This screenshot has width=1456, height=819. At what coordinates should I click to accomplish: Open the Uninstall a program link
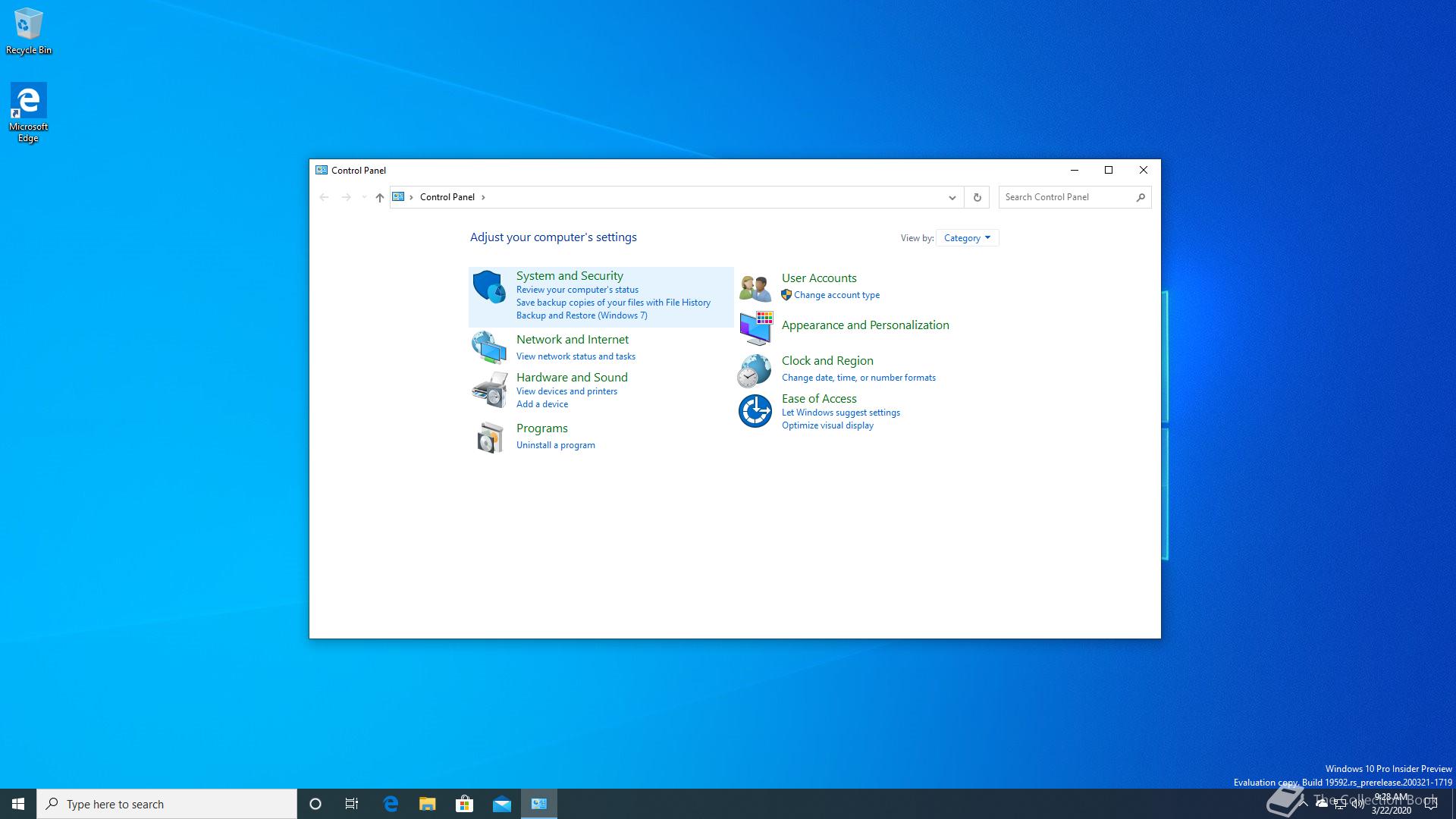point(555,445)
